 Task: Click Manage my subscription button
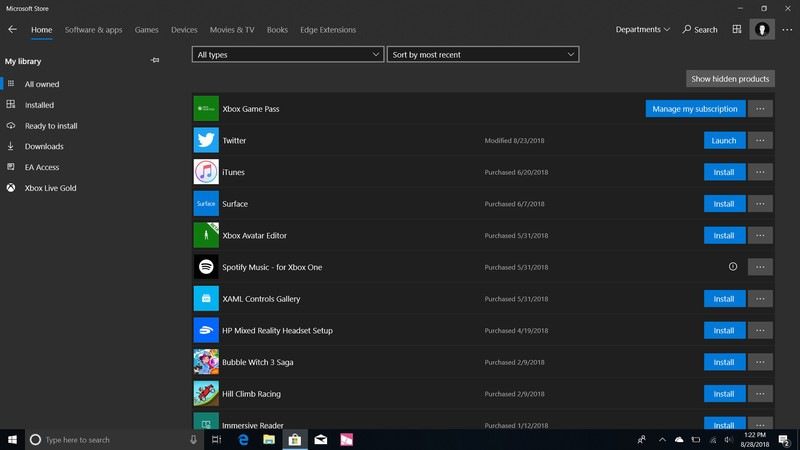click(x=695, y=109)
